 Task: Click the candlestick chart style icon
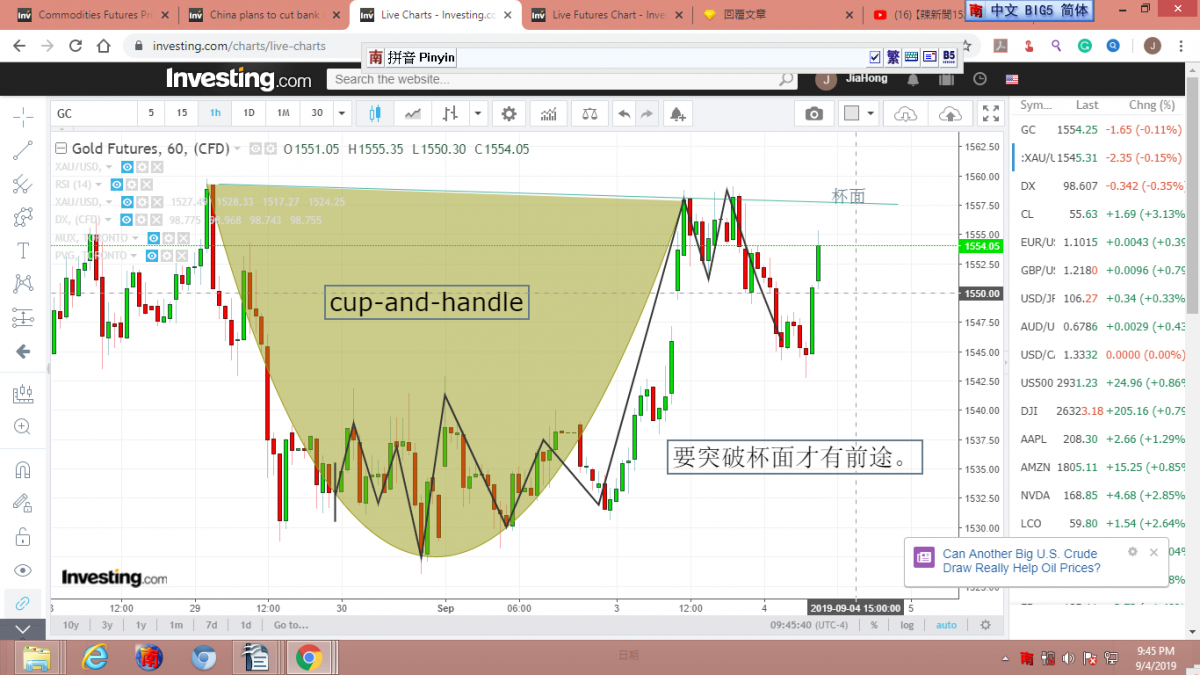click(376, 114)
